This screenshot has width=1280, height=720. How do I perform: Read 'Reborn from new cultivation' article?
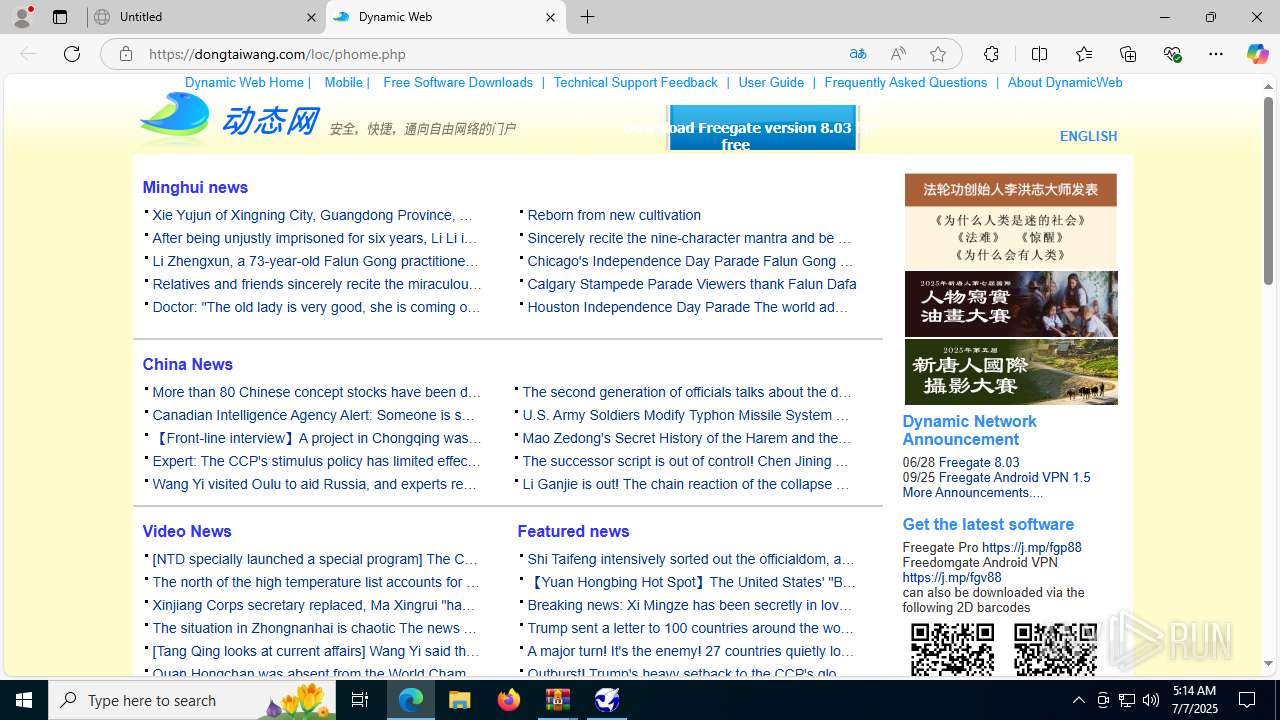[614, 215]
